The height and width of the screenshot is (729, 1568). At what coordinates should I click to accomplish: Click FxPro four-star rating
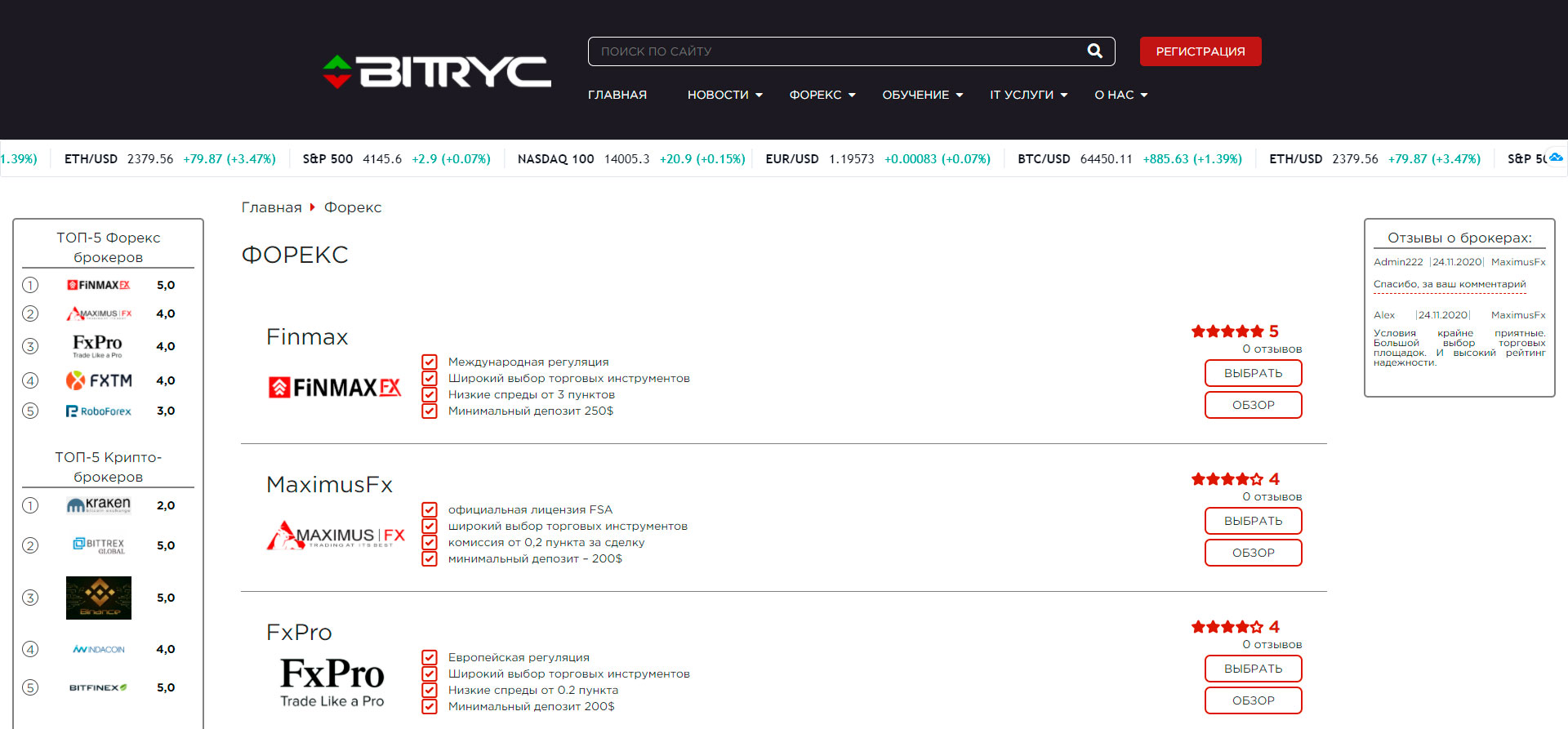1227,627
